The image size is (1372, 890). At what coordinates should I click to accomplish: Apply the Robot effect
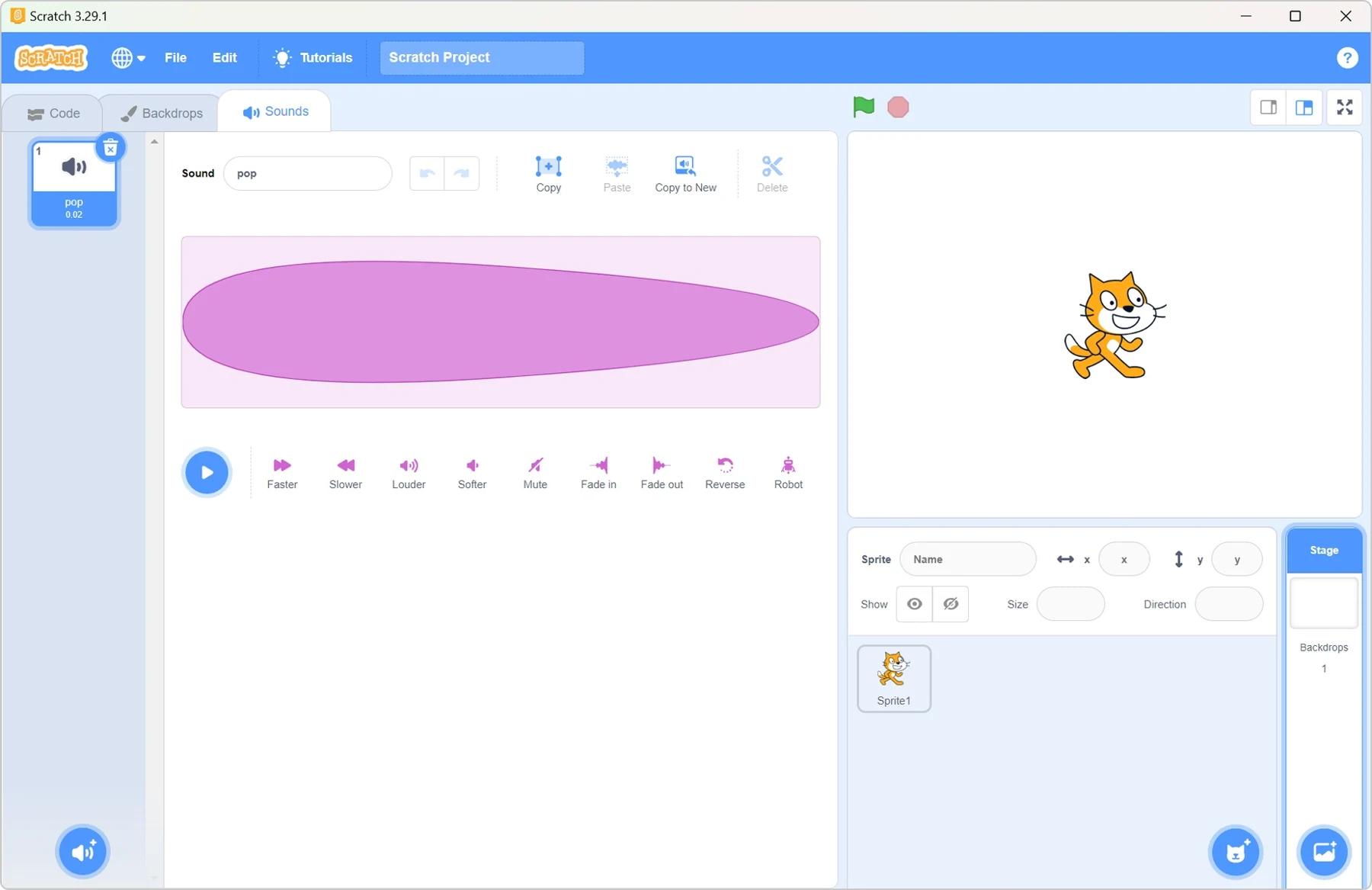point(788,474)
